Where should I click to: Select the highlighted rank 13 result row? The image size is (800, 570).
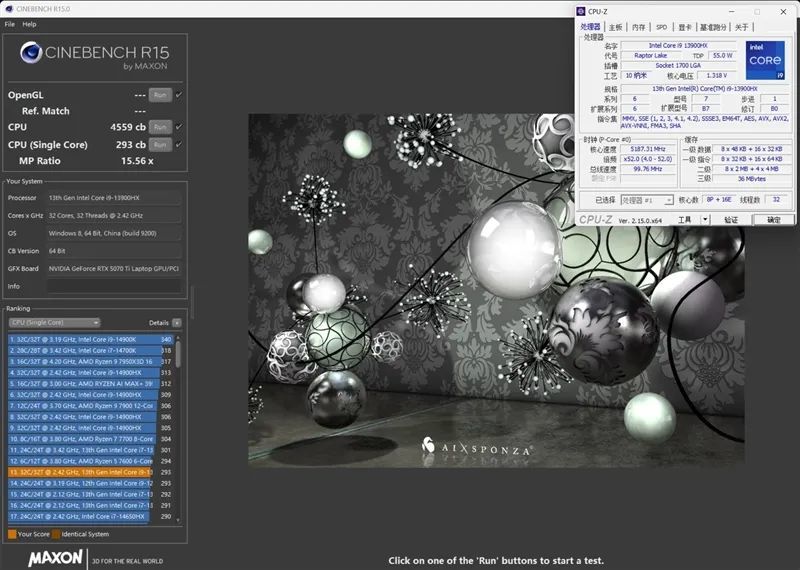80,471
